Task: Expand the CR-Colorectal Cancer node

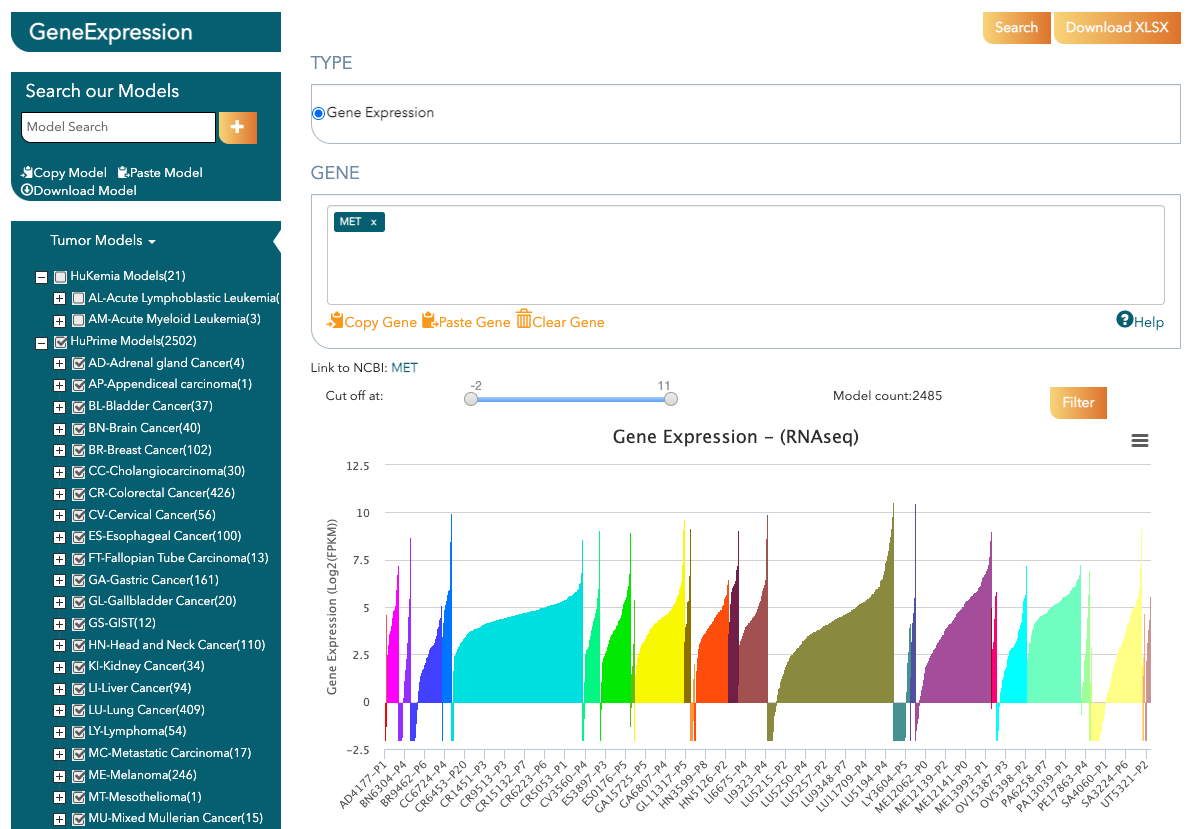Action: pos(60,494)
